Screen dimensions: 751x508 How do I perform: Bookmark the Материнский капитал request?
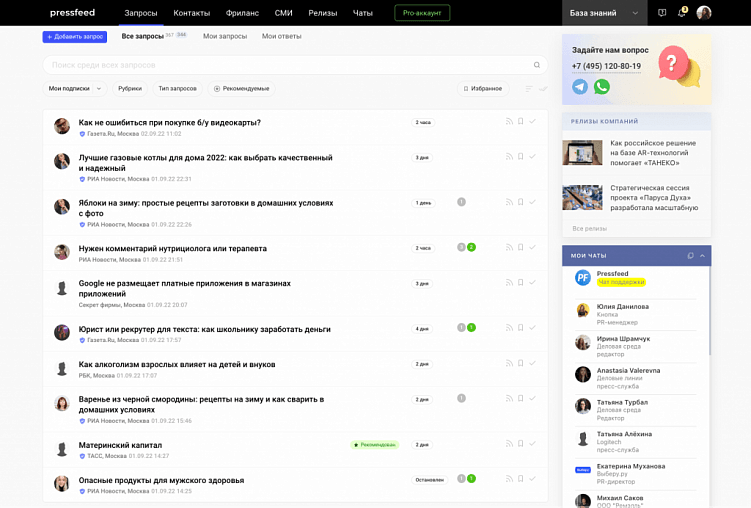coord(521,444)
